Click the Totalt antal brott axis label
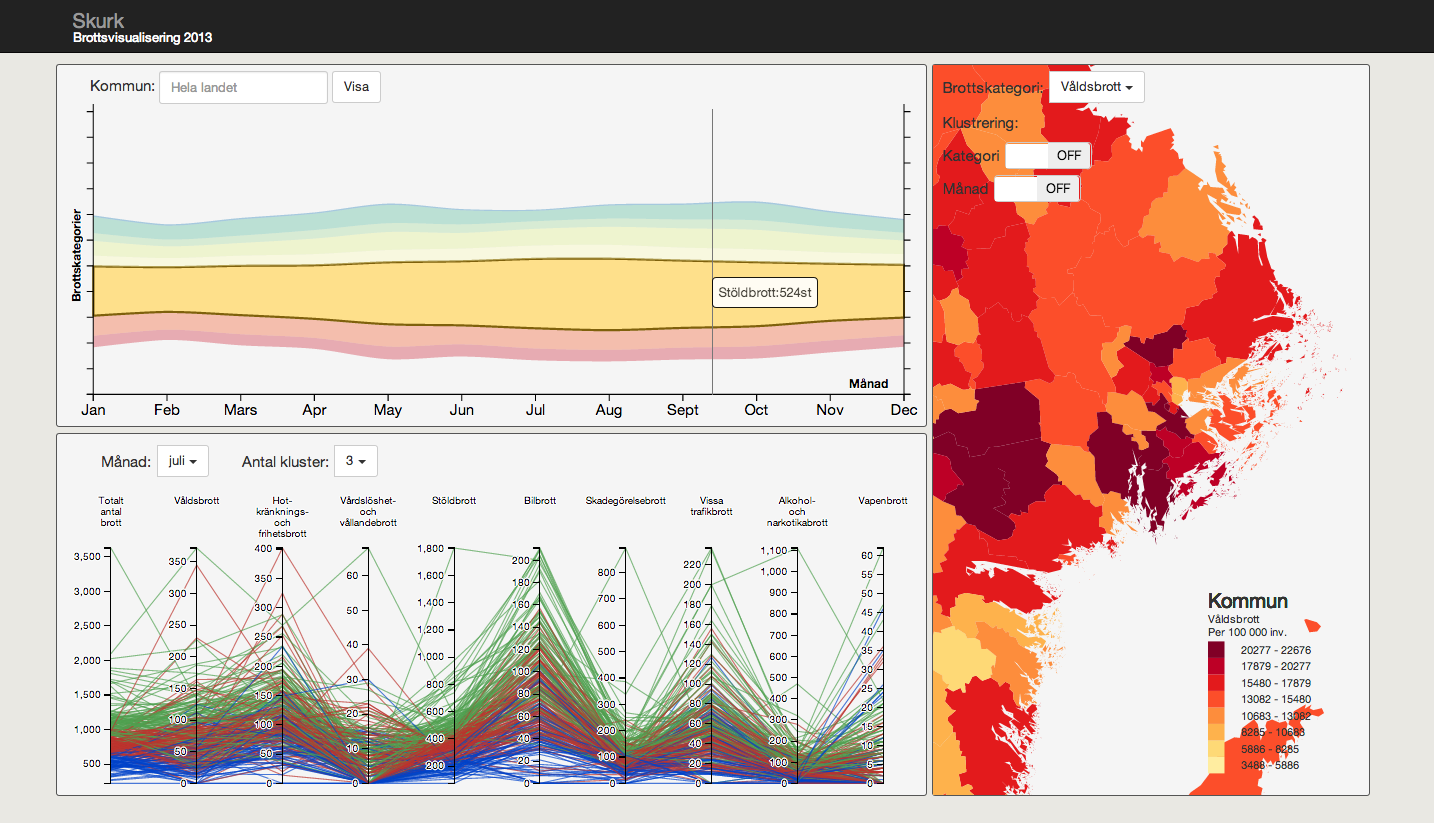 tap(111, 512)
